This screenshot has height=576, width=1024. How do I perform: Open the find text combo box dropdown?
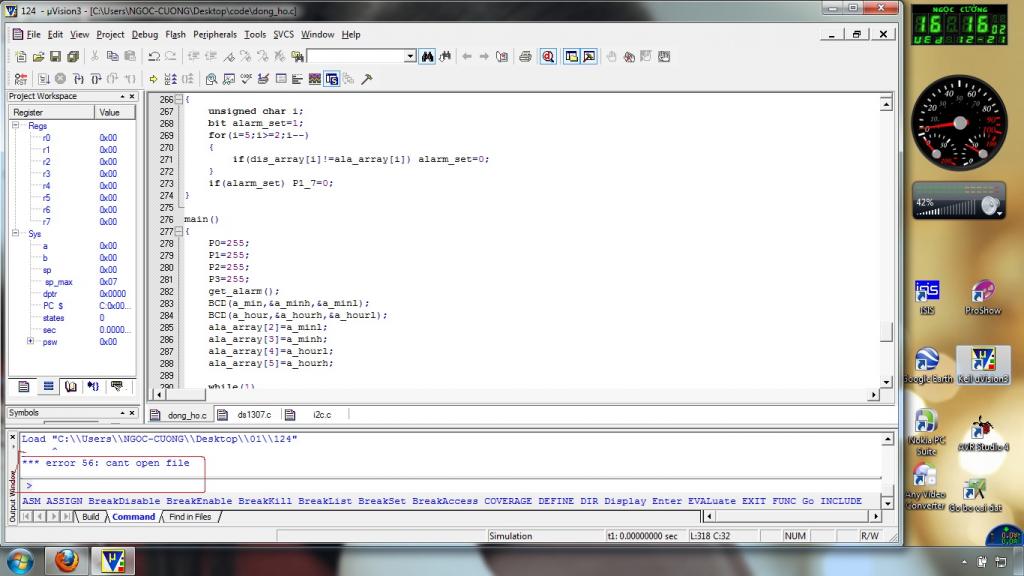click(410, 57)
